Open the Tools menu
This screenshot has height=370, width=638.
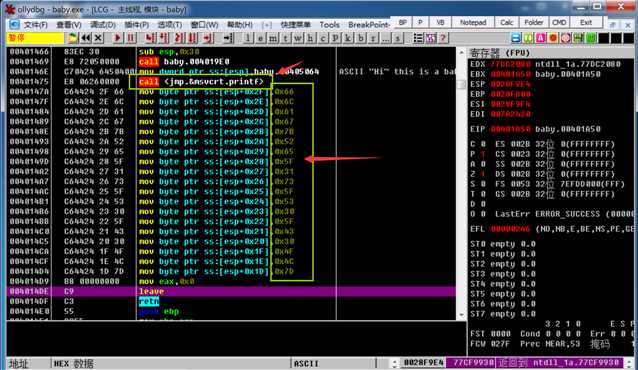330,25
